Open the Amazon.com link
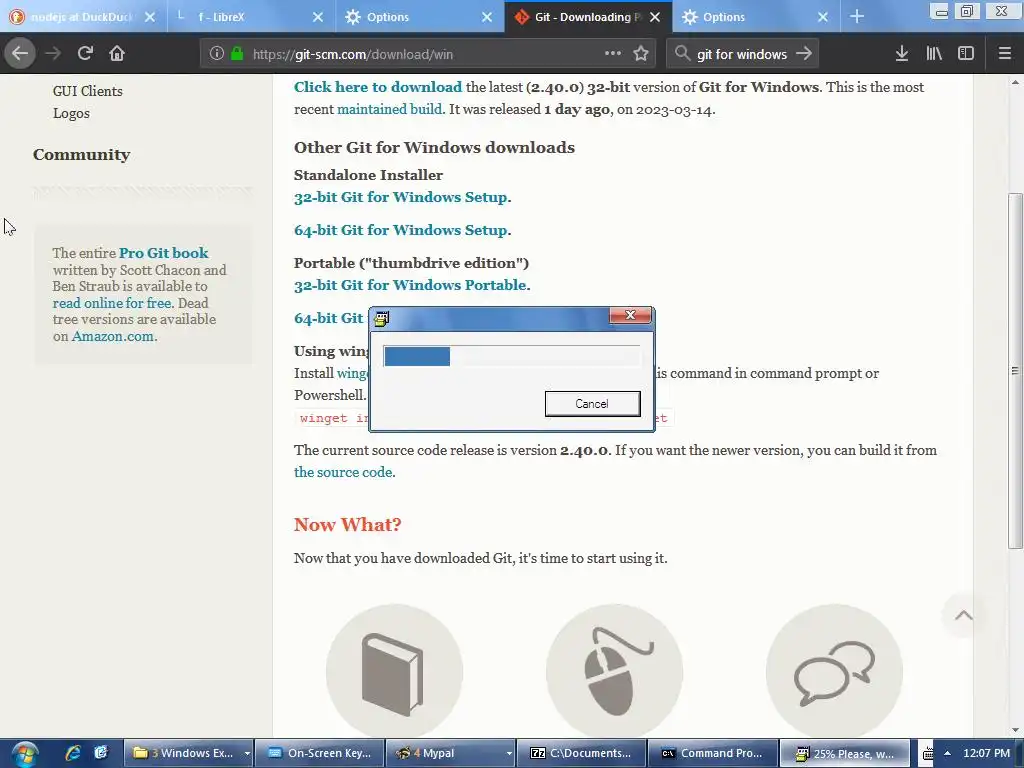The image size is (1024, 768). (x=112, y=336)
